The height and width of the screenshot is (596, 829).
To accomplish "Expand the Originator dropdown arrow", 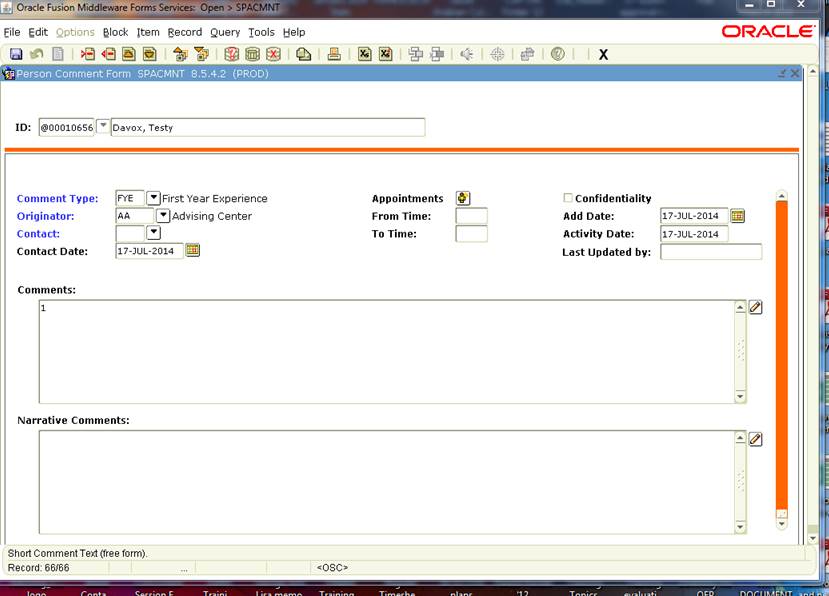I will tap(163, 215).
